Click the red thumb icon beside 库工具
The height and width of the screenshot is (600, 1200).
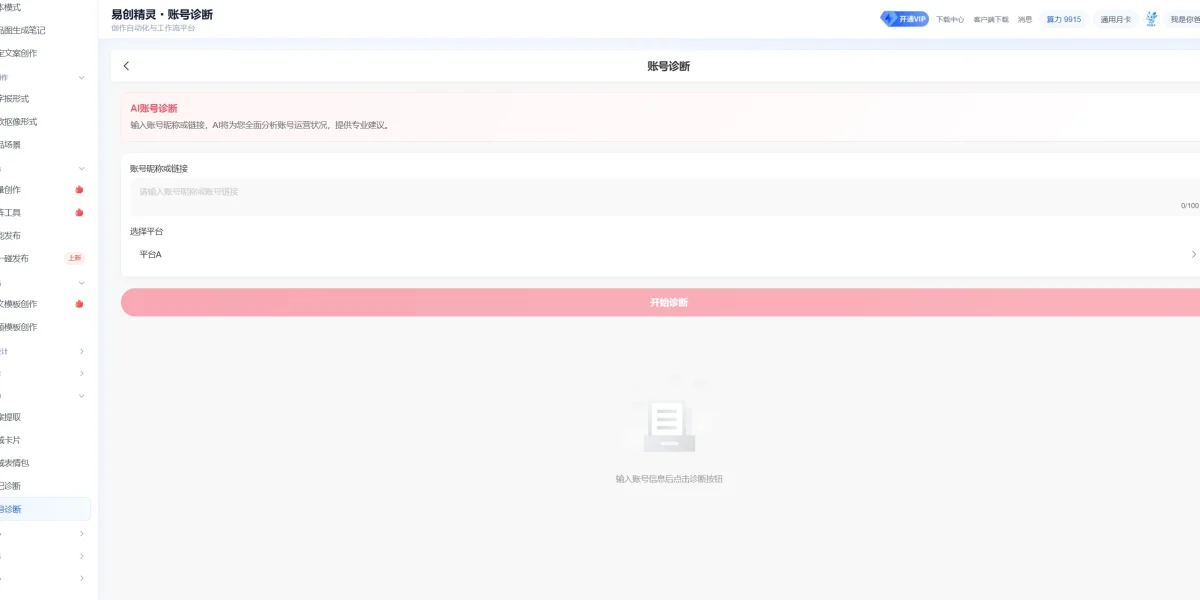(79, 213)
